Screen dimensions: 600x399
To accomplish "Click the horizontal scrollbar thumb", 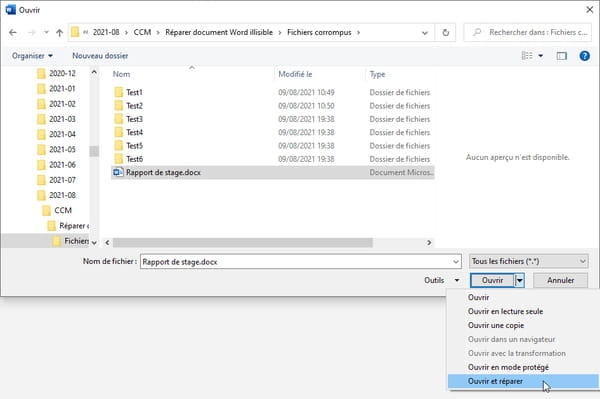I will (x=243, y=243).
